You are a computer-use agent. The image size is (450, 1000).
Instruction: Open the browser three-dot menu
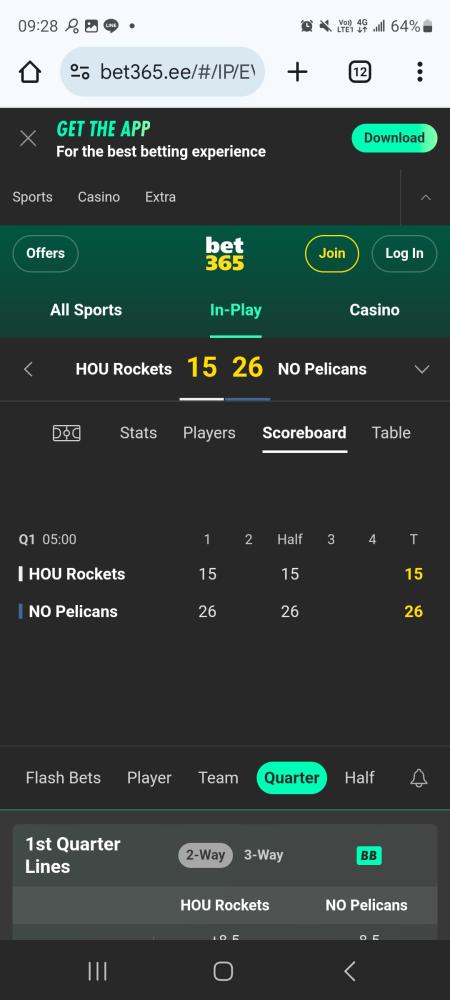coord(419,72)
